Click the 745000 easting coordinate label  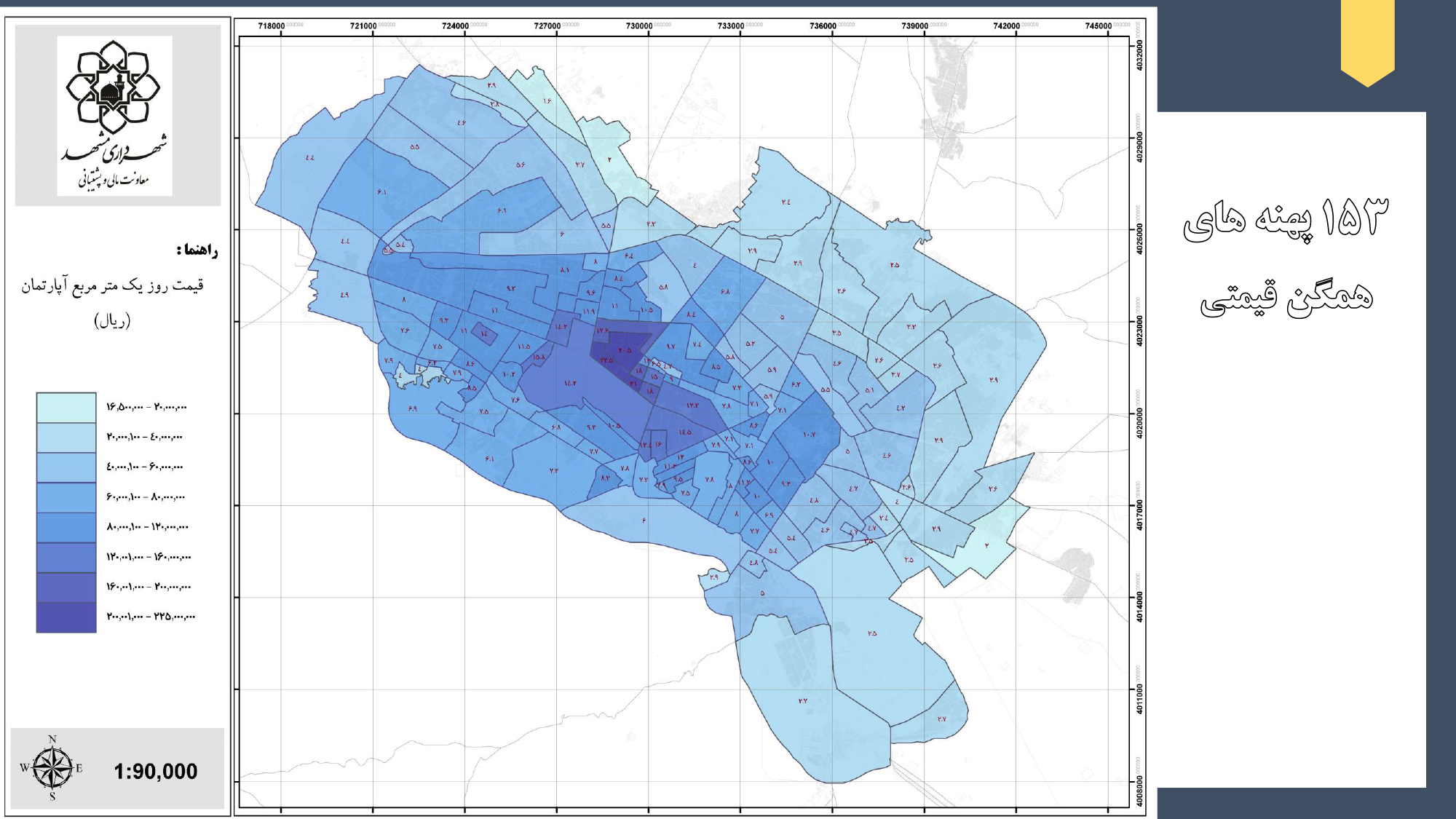point(1098,26)
